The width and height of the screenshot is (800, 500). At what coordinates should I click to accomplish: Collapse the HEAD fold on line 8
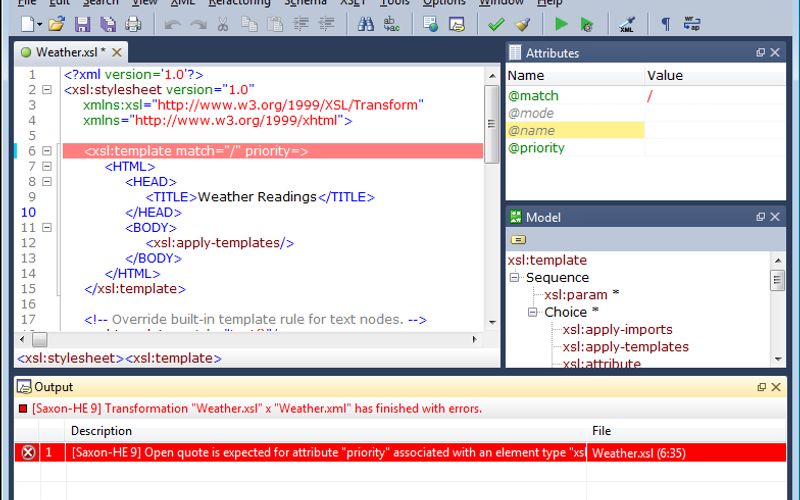(46, 182)
